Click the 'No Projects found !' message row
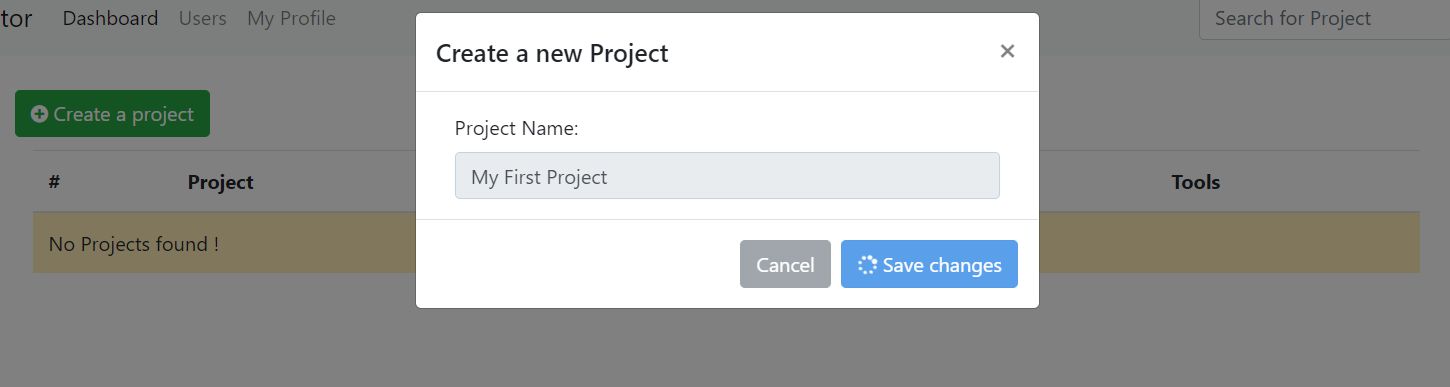 pos(224,243)
